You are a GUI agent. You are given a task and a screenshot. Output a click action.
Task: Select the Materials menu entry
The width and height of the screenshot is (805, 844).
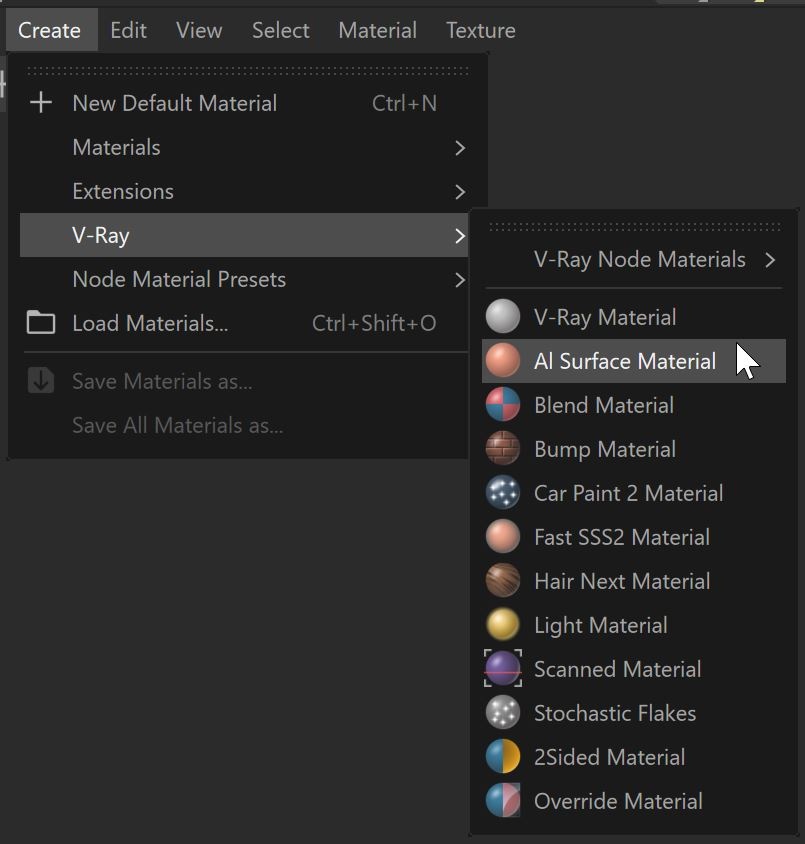click(x=244, y=147)
